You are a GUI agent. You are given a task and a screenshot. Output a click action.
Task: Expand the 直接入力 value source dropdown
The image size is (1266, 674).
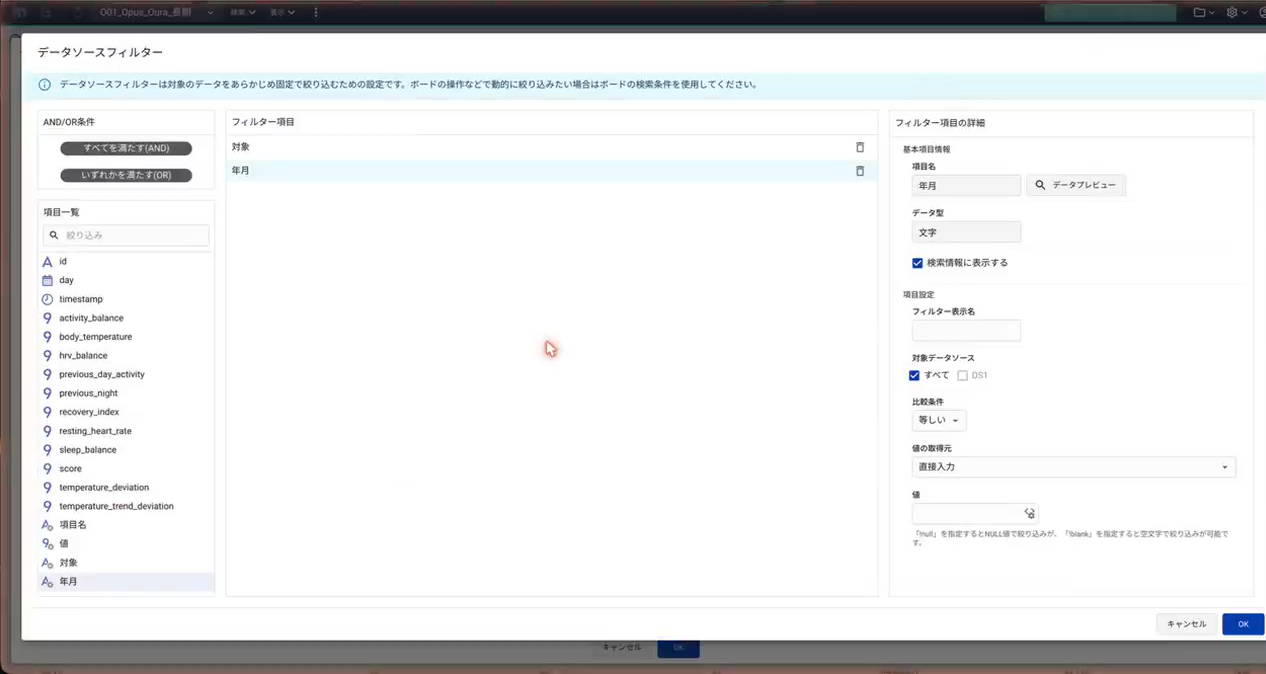[1073, 467]
